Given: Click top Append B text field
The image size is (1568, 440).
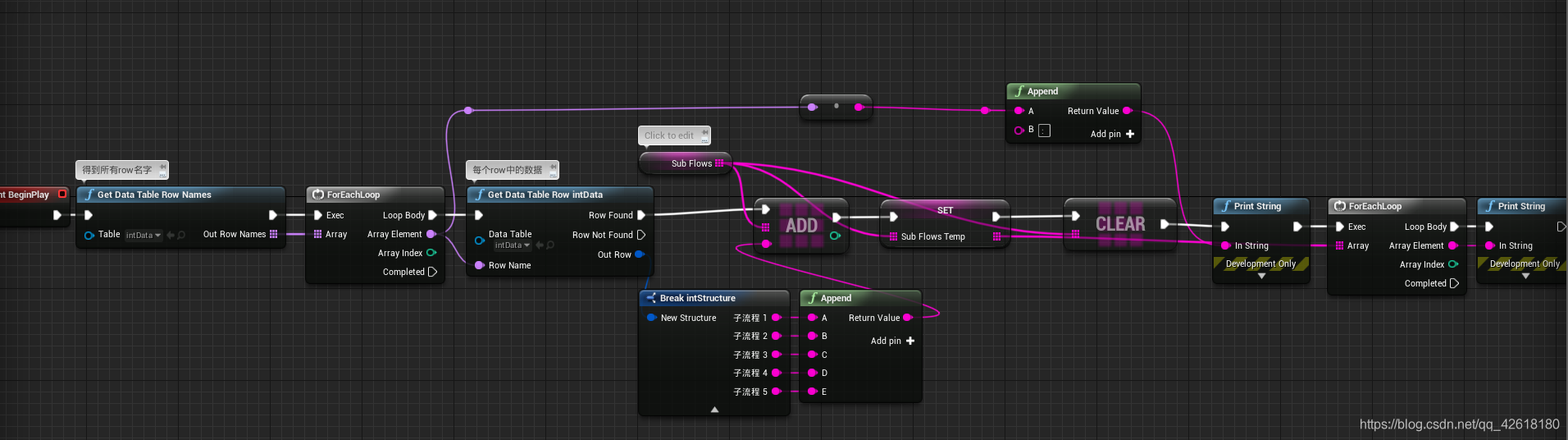Looking at the screenshot, I should click(x=1044, y=131).
